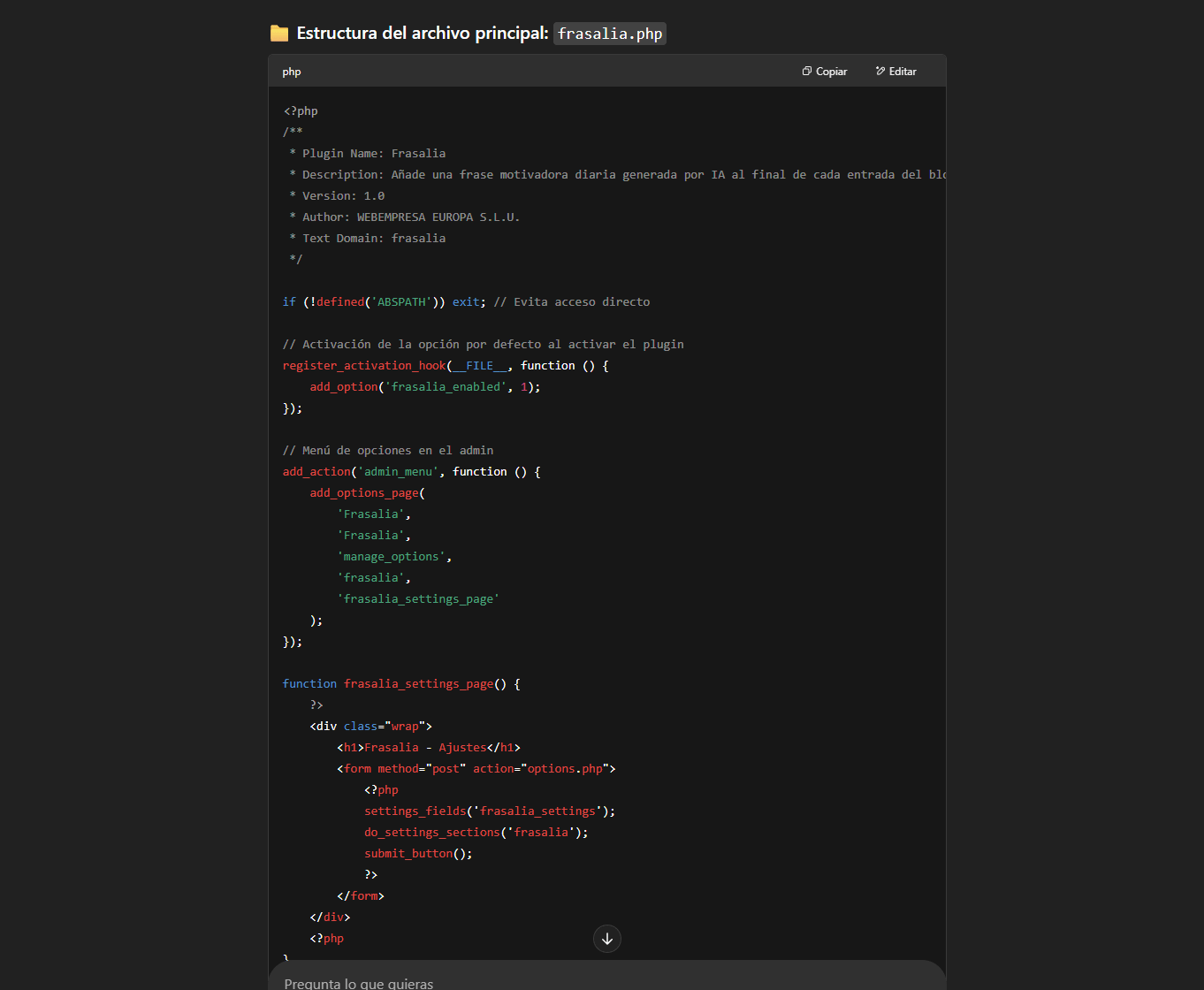Select the "function frasalia_settings_page() {" declaration

click(x=401, y=684)
